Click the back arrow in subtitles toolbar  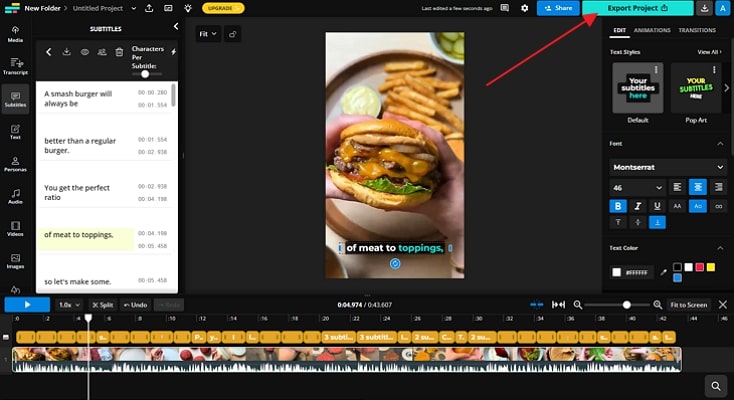click(x=48, y=52)
